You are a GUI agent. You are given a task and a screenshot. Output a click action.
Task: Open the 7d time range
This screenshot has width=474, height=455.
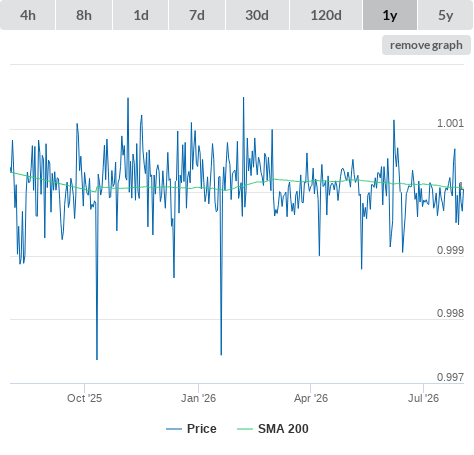click(x=197, y=15)
